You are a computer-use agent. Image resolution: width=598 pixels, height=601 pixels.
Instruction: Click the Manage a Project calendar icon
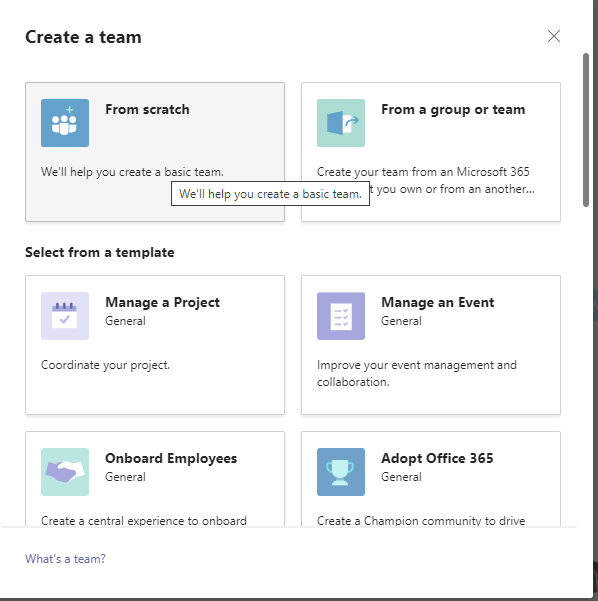65,316
